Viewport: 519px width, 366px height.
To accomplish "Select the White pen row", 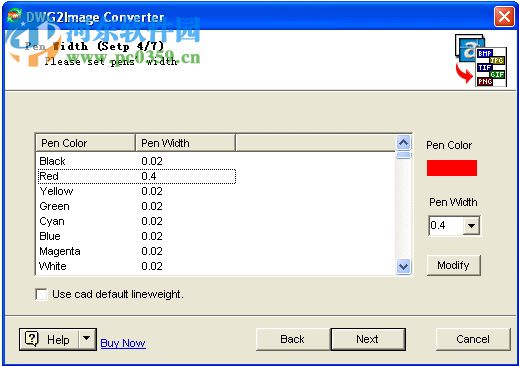I will 137,266.
